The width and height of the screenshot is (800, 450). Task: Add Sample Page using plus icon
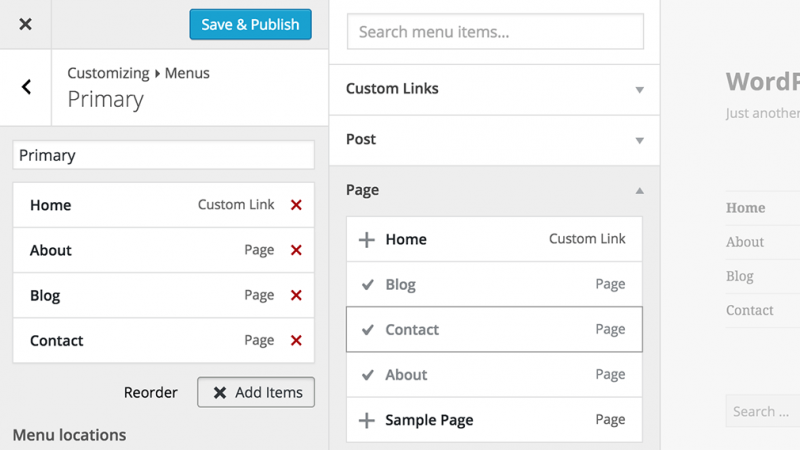(x=367, y=420)
